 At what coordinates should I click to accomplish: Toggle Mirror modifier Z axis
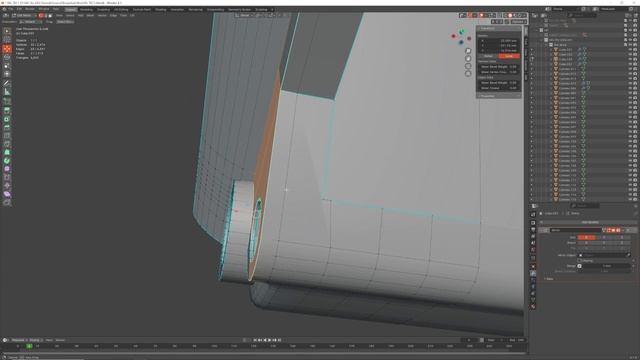[x=622, y=237]
